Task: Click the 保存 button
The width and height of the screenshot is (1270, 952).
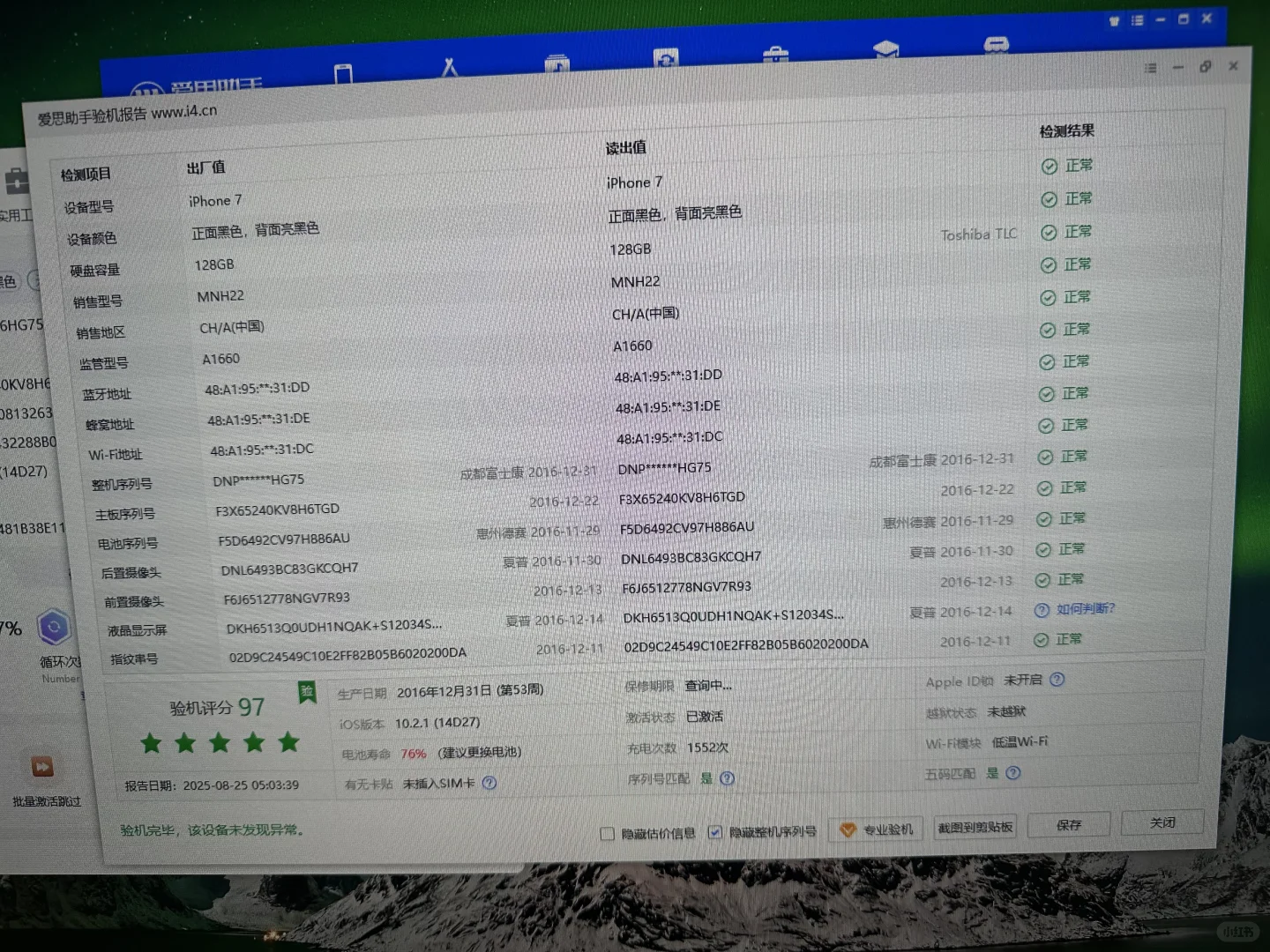Action: [x=1068, y=825]
